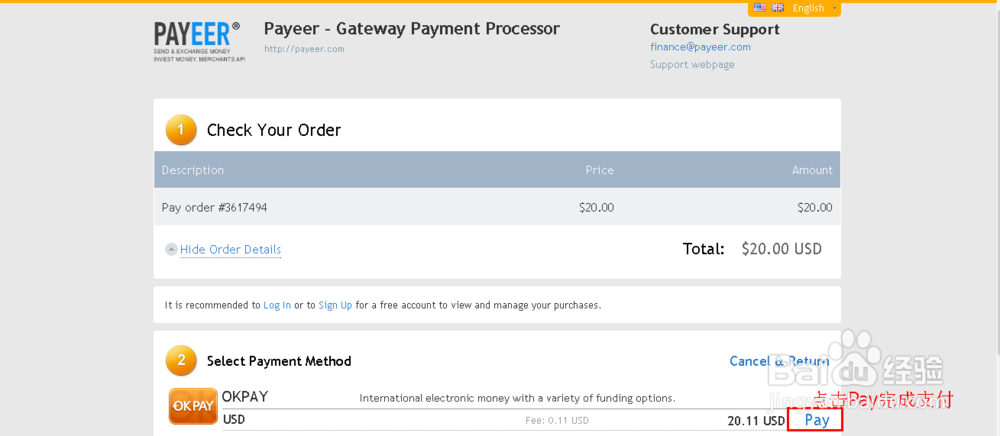Click the US flag icon
Screen dimensions: 1000x436
click(x=760, y=7)
